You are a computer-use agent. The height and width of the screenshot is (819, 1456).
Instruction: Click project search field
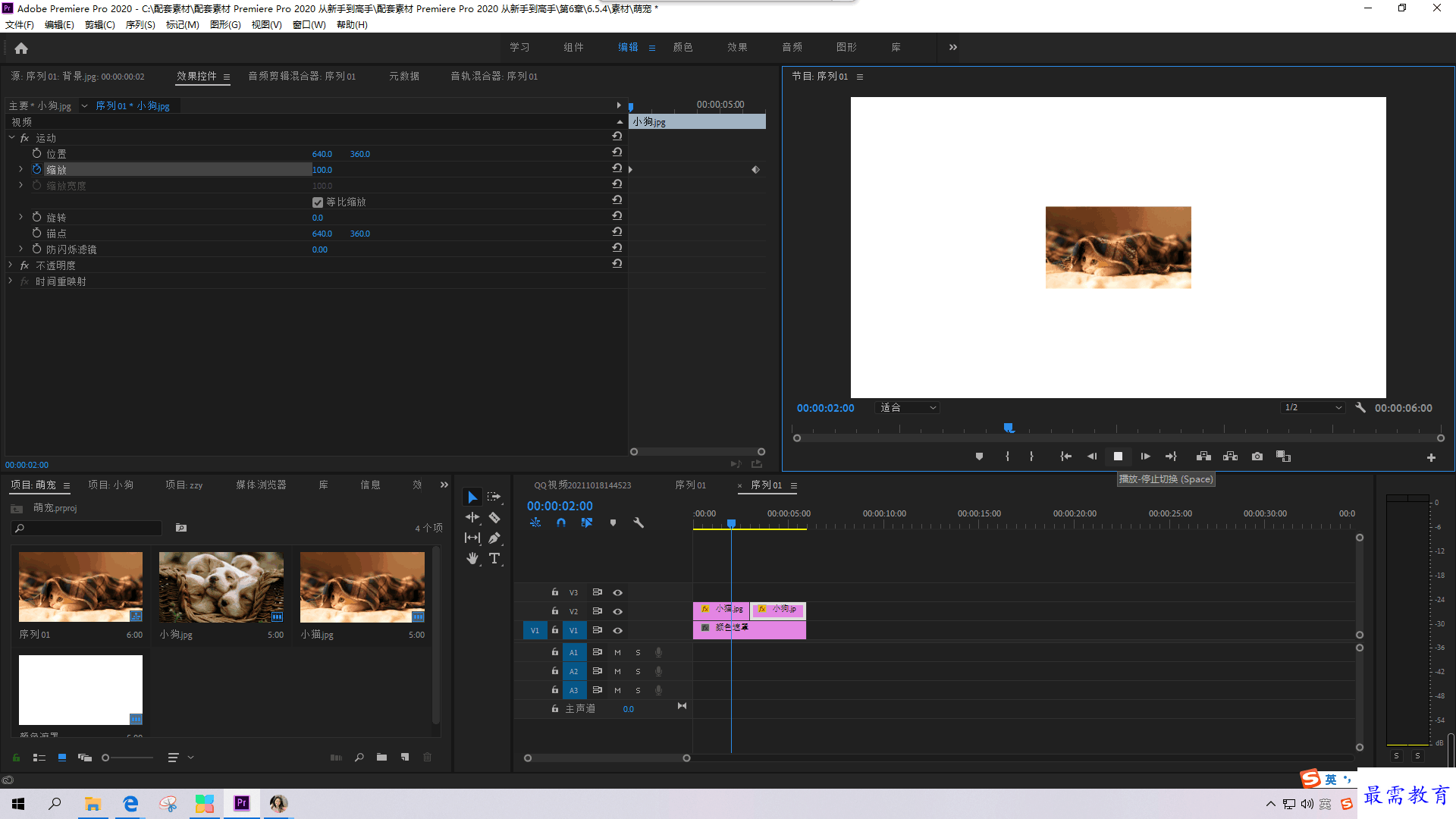pyautogui.click(x=87, y=528)
